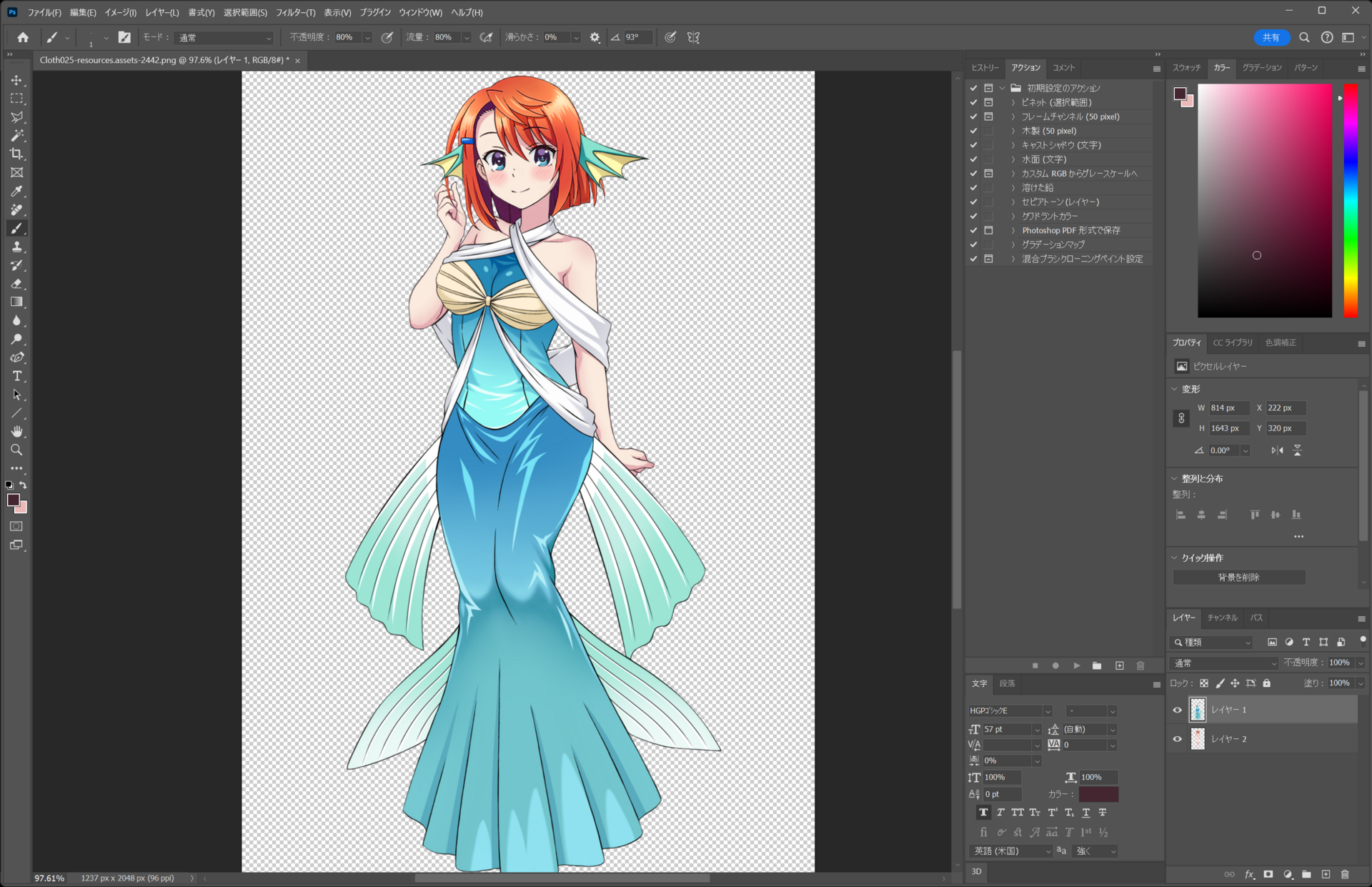Open the イメージ(I) menu

pos(120,12)
